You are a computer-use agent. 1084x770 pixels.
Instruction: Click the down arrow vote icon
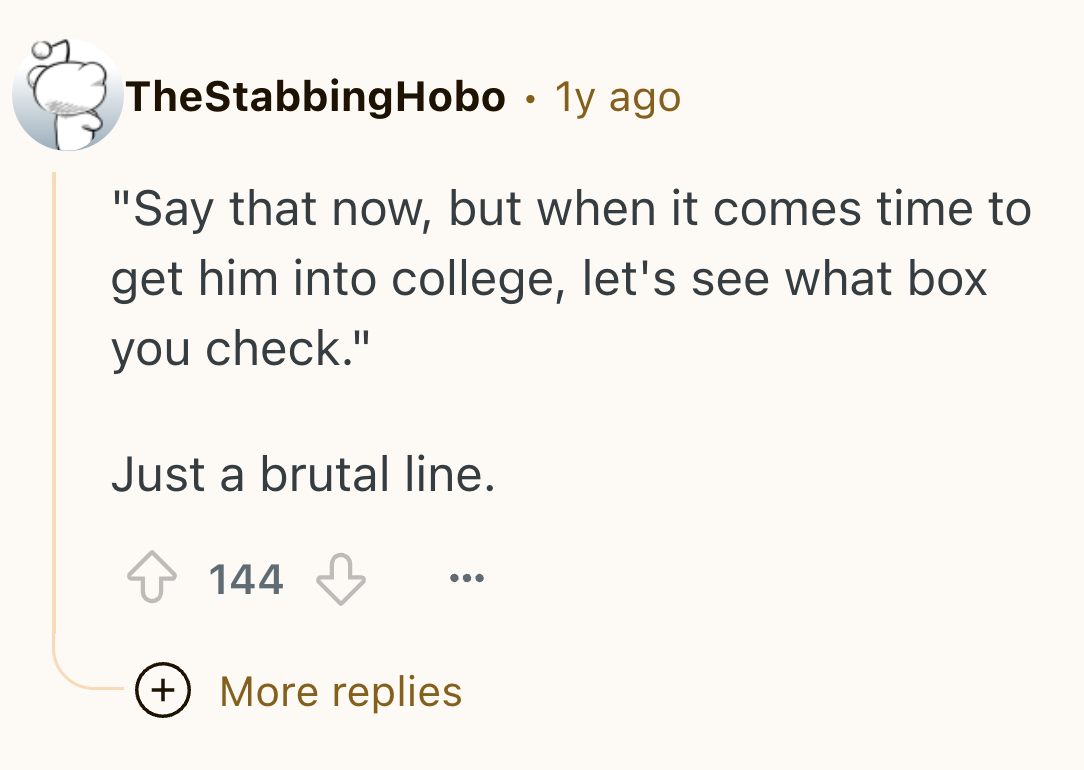(341, 579)
